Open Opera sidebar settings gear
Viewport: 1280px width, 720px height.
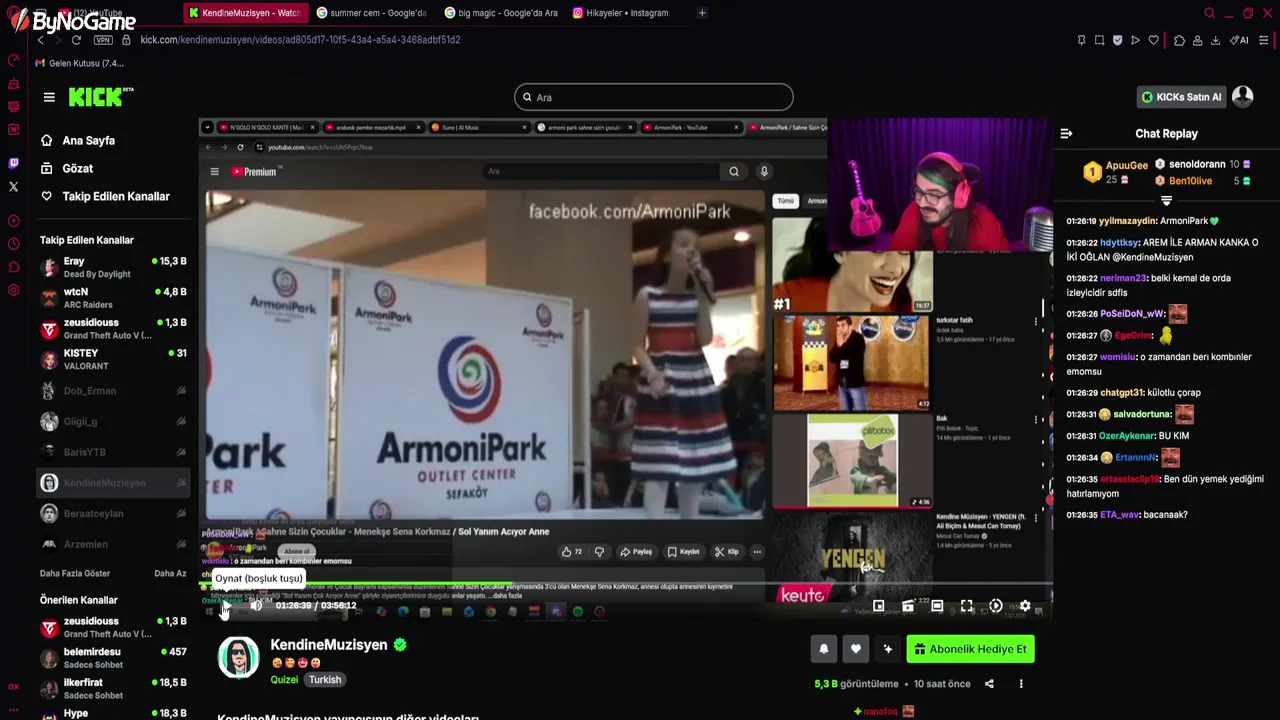point(13,290)
